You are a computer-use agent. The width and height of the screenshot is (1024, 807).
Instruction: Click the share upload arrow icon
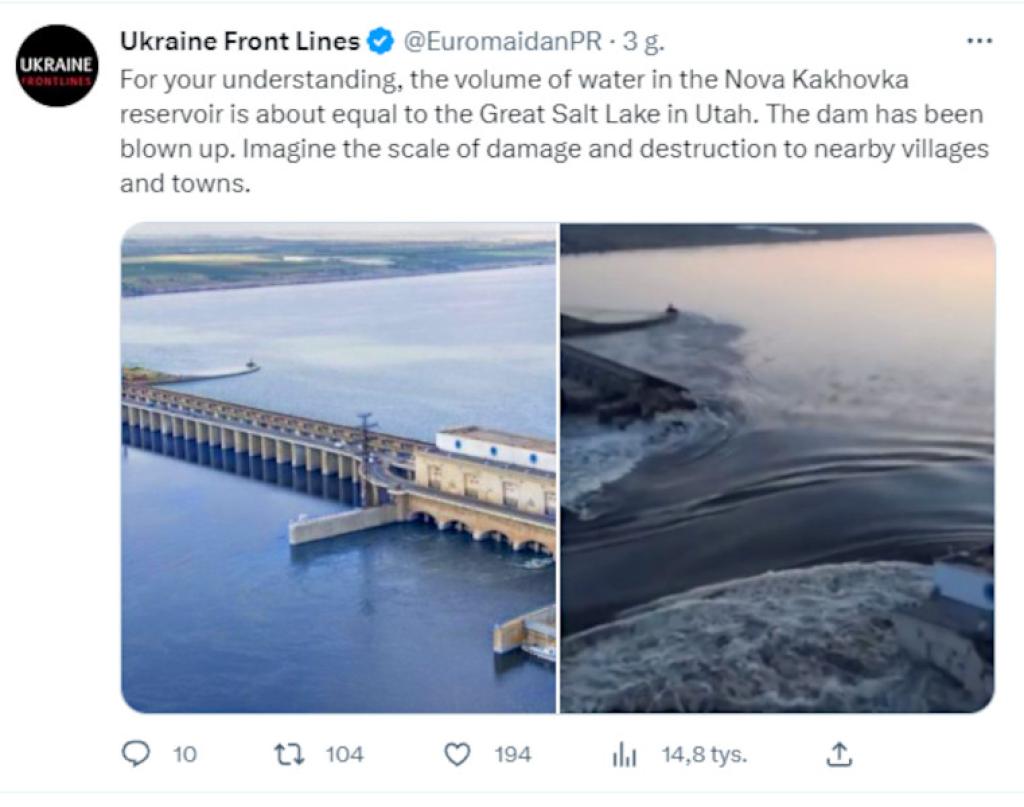pyautogui.click(x=840, y=754)
